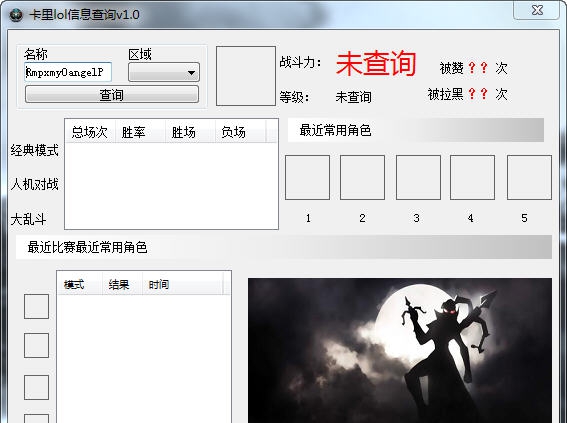Select the 时间 column header
Viewport: 567px width, 423px height.
point(183,284)
